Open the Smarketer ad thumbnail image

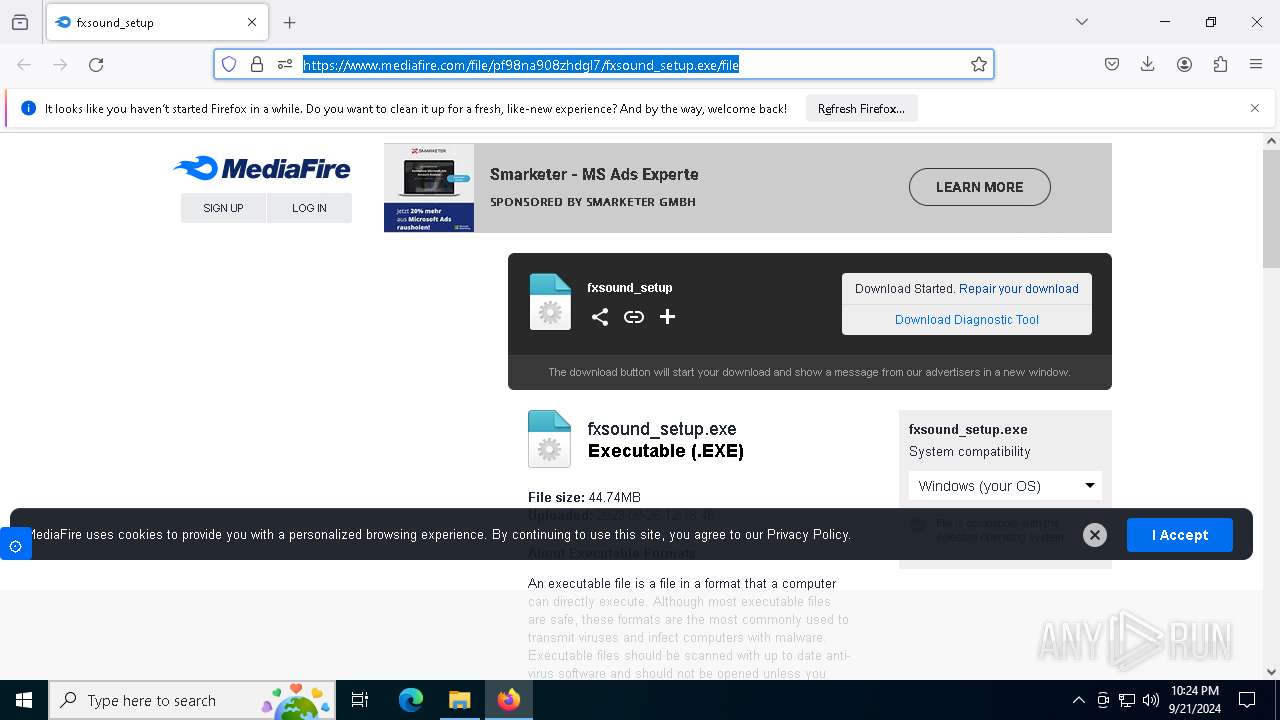coord(429,188)
